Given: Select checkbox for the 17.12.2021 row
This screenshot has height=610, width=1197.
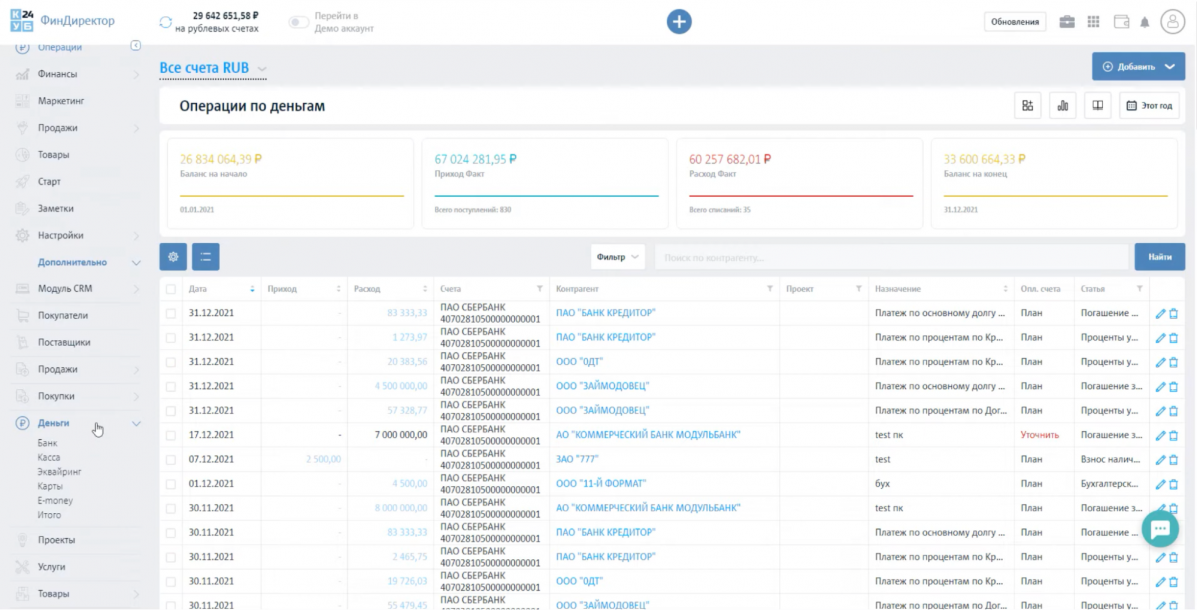Looking at the screenshot, I should 171,435.
